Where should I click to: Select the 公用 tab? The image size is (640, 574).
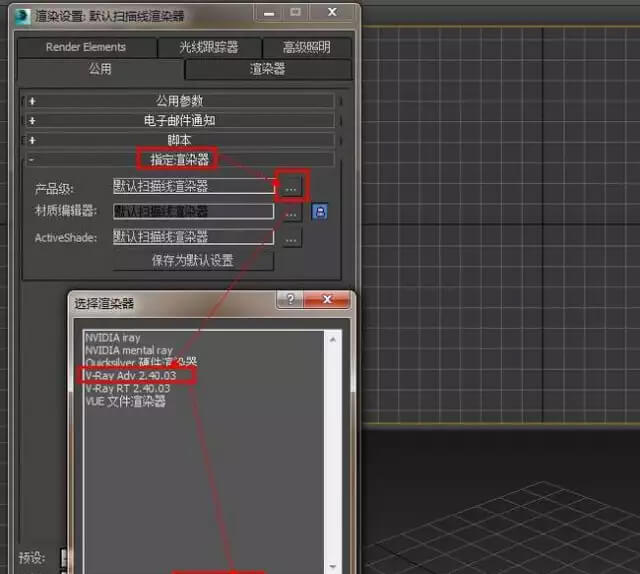100,69
